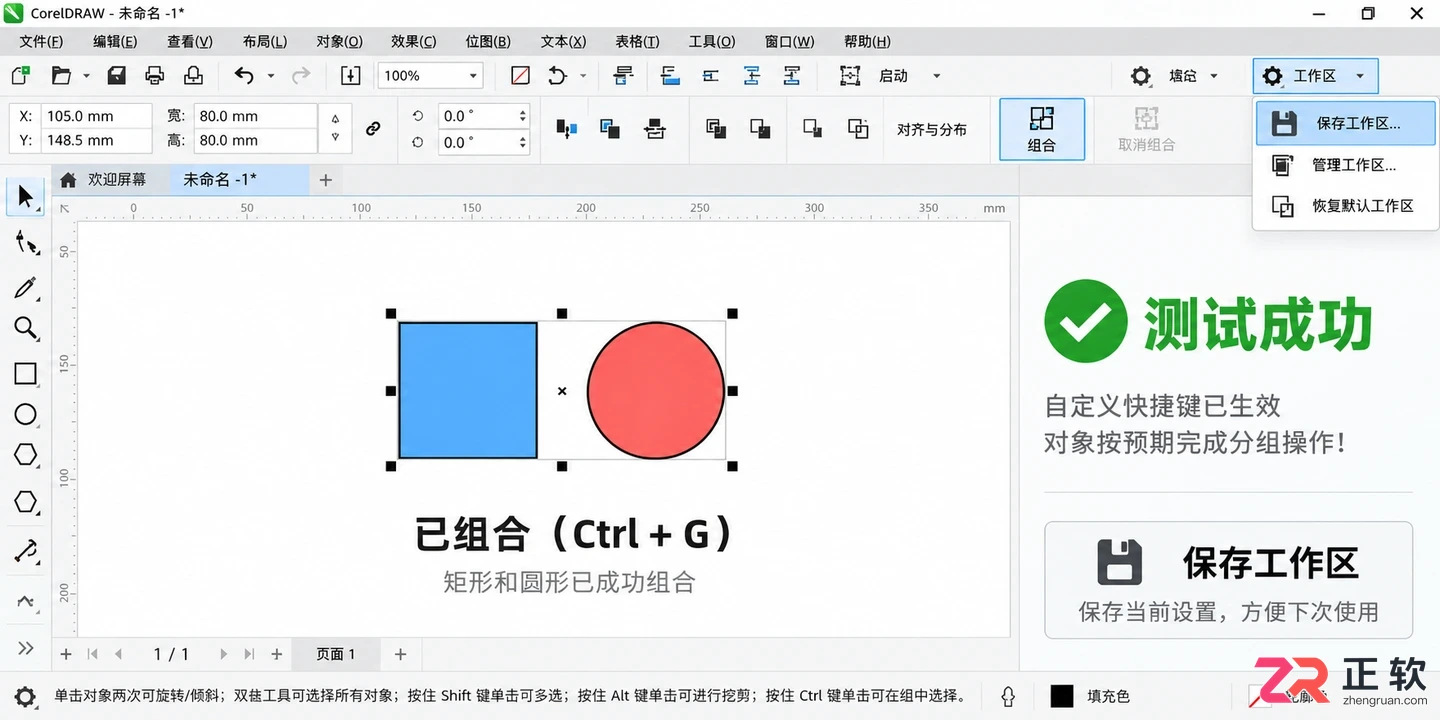The height and width of the screenshot is (720, 1440).
Task: Click the Save disk icon in toolbar
Action: click(x=116, y=76)
